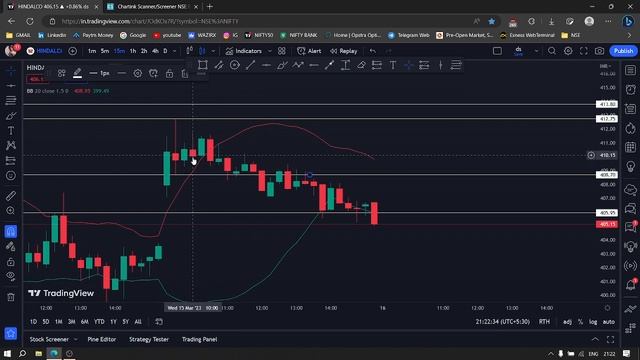Add symbol to compare with plus icon
Screen dimensions: 640x360
[73, 51]
